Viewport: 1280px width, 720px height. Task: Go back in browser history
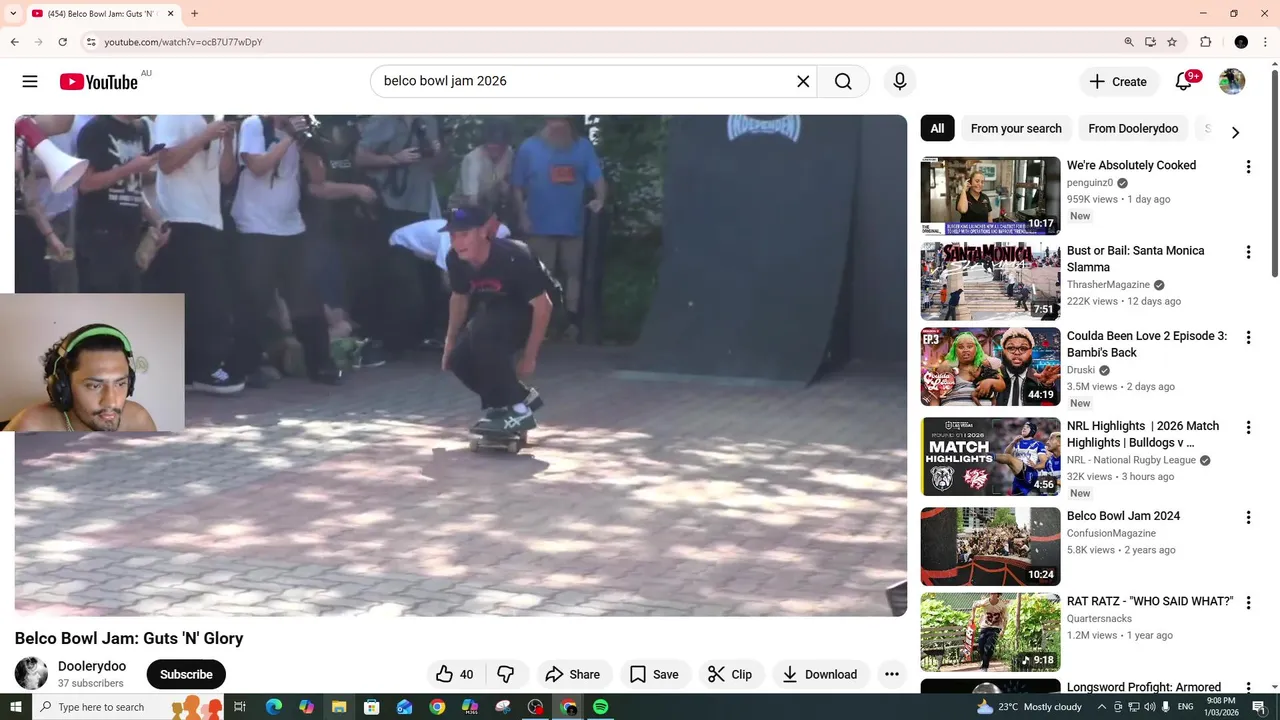(14, 42)
